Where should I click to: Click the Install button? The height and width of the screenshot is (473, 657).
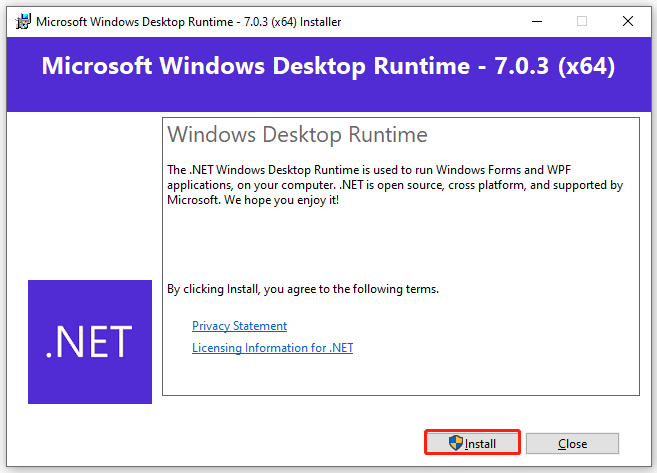[x=472, y=442]
